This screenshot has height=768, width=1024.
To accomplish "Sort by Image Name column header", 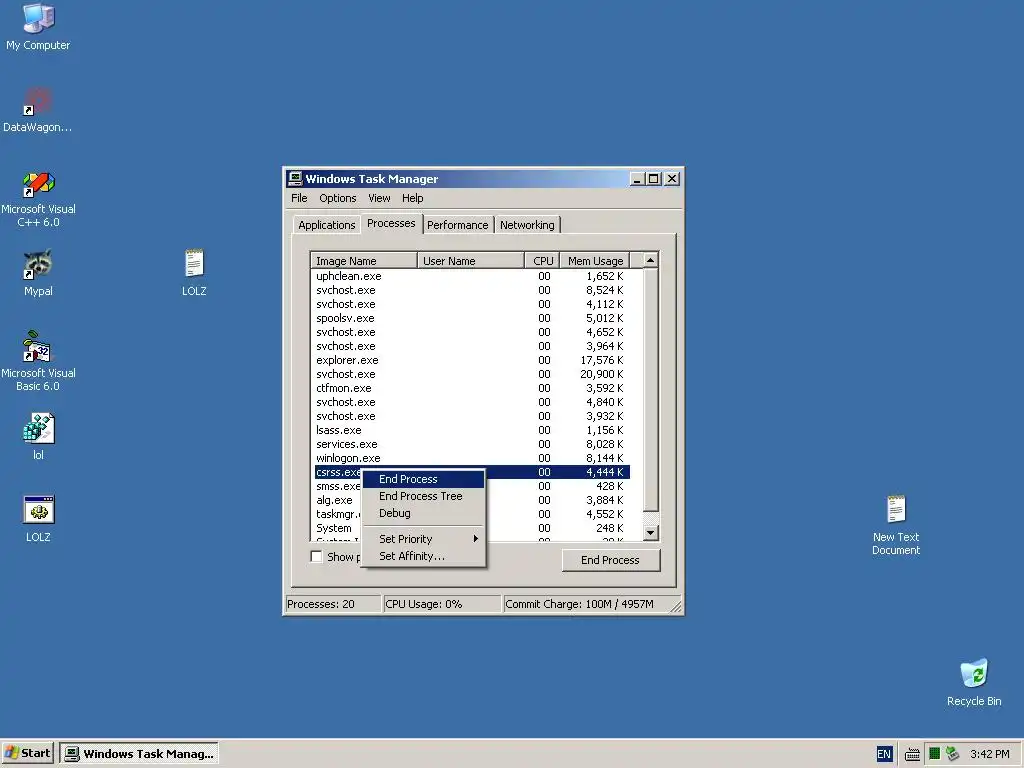I will coord(364,261).
